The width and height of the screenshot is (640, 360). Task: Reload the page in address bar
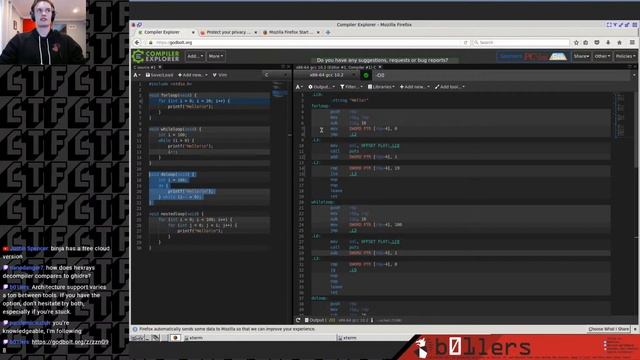point(465,42)
